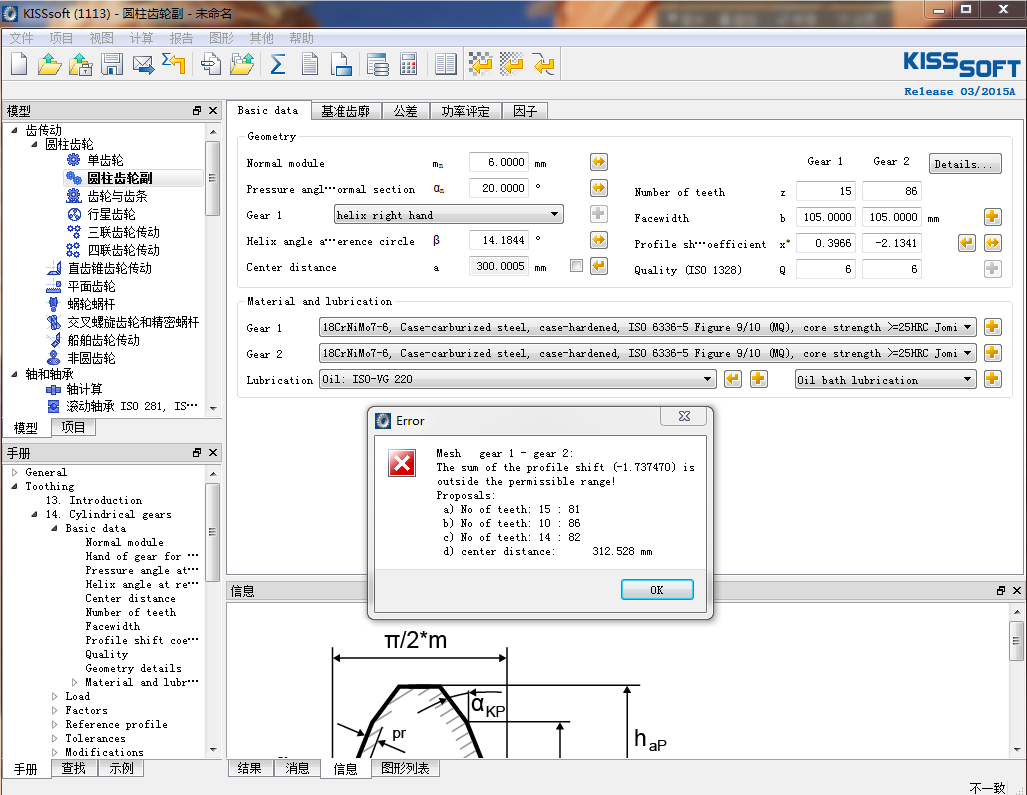Screen dimensions: 1027x795
Task: Close the Error dialog with its X
Action: tap(684, 416)
